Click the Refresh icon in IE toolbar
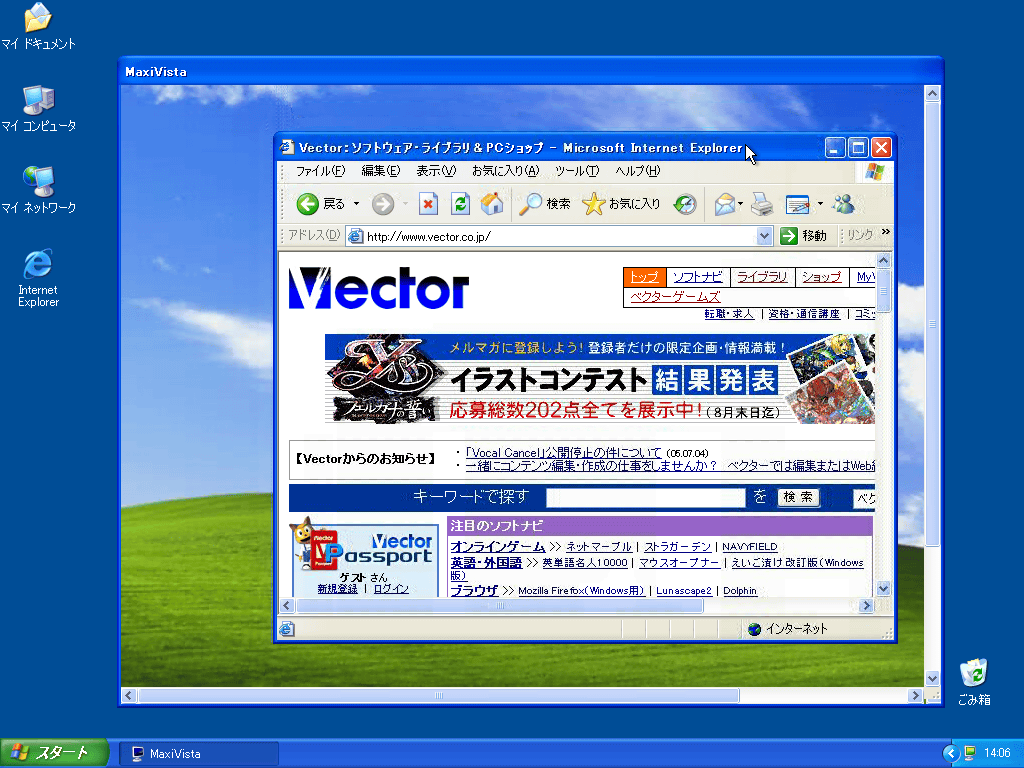This screenshot has width=1024, height=768. 460,204
